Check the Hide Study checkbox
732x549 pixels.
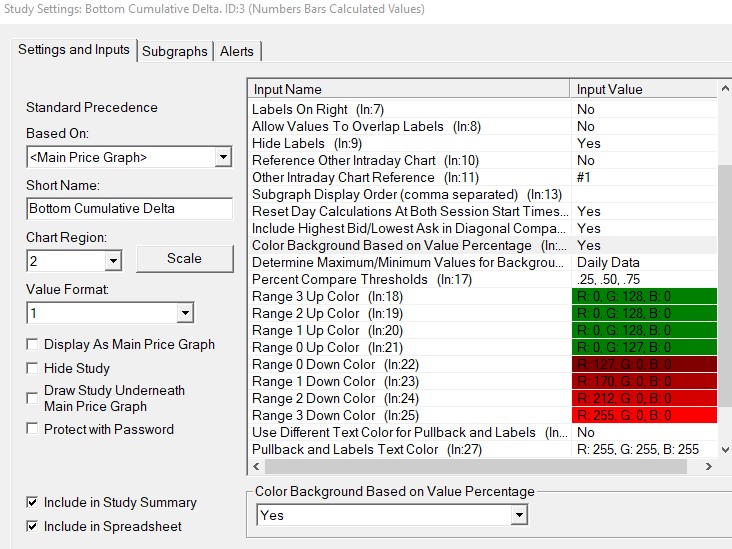point(34,369)
